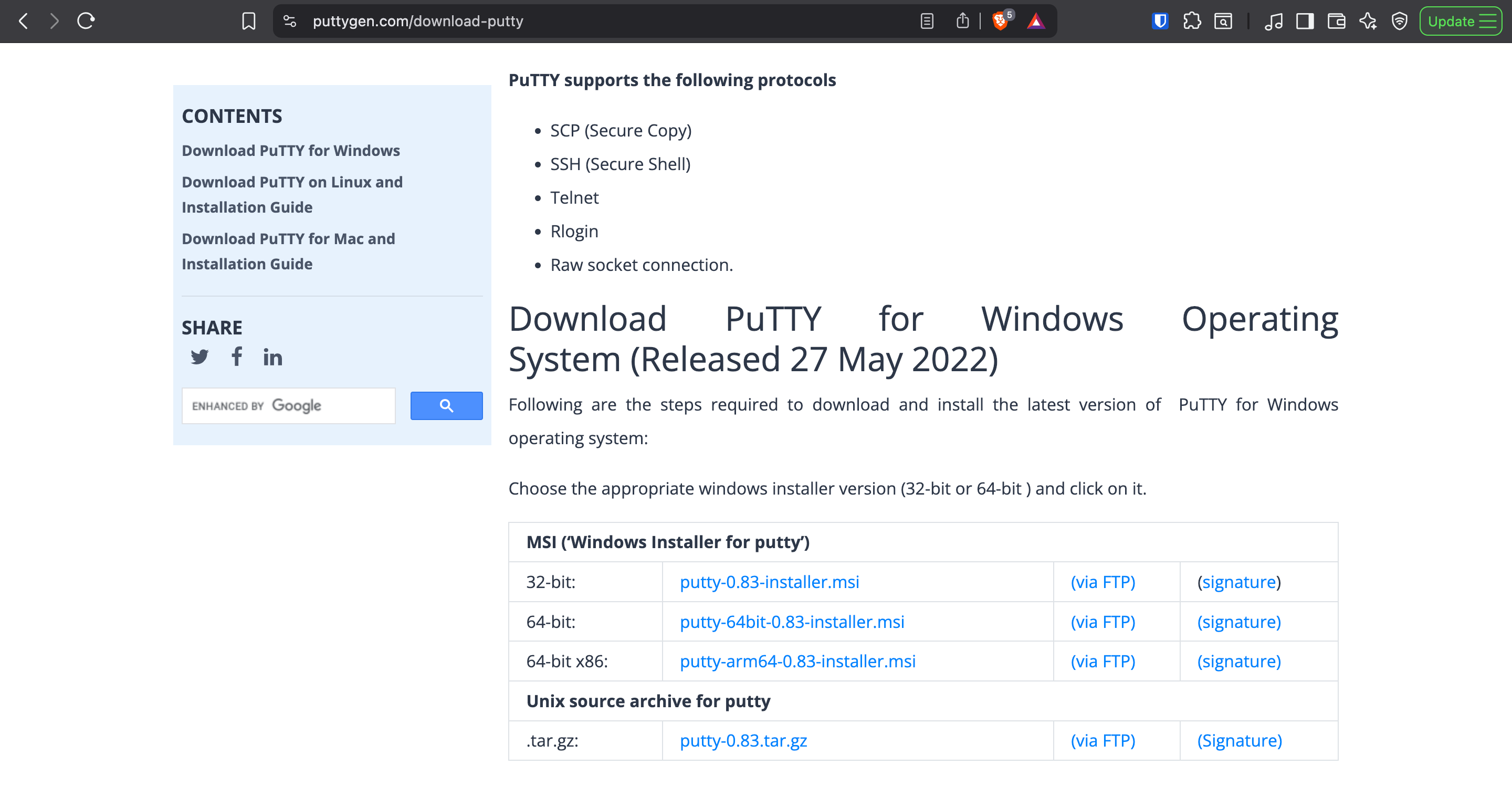Click the Enhanced by Google search field
Screen dimensions: 1512x797
(x=288, y=405)
